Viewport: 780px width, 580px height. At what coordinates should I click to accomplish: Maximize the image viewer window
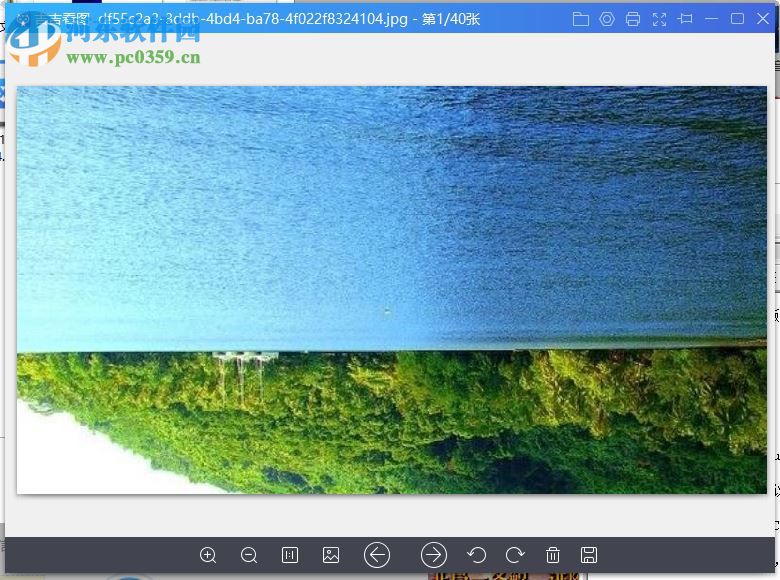tap(737, 19)
